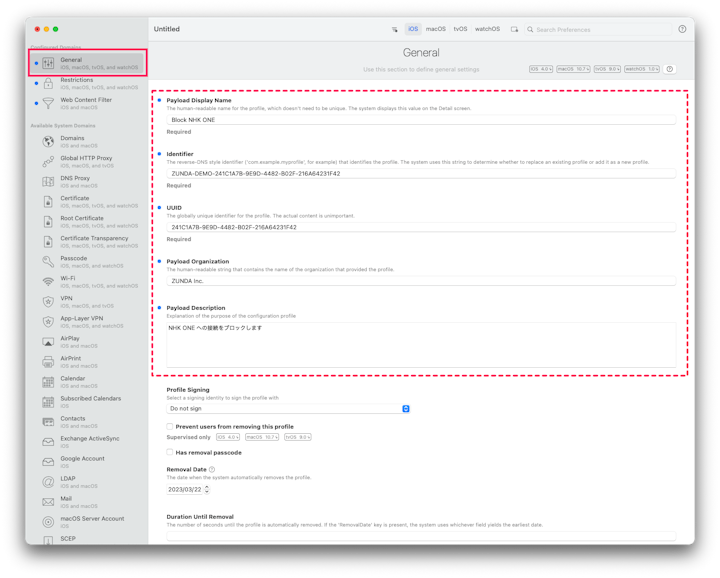Screen dimensions: 720x578
Task: Select the LDAP at-sign icon
Action: click(x=48, y=482)
